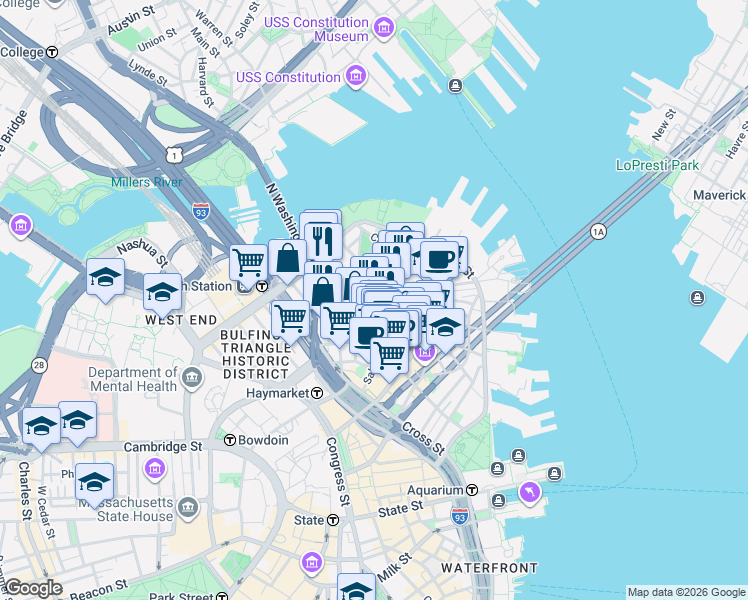
Task: Click the school marker near Milk St
Action: 356,588
